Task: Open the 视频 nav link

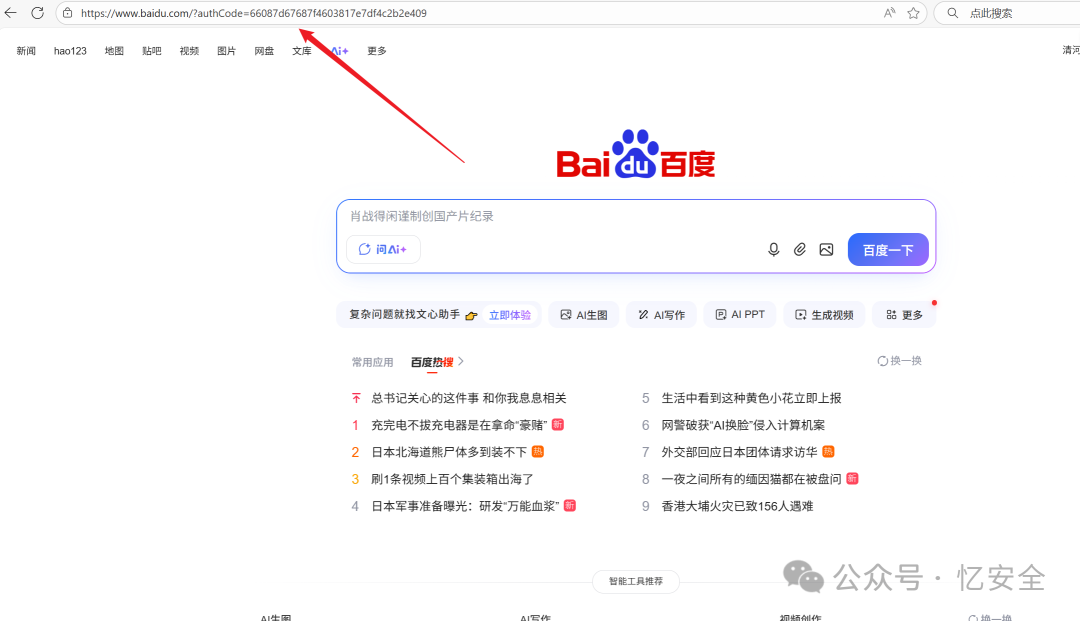Action: point(189,51)
